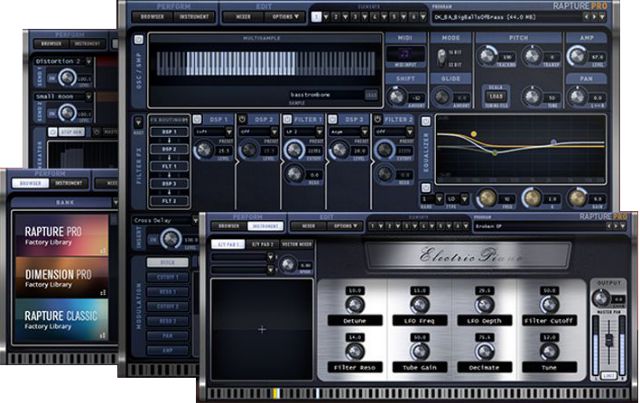Click the load icon next to basstrombone sample
This screenshot has height=403, width=640.
coord(371,95)
